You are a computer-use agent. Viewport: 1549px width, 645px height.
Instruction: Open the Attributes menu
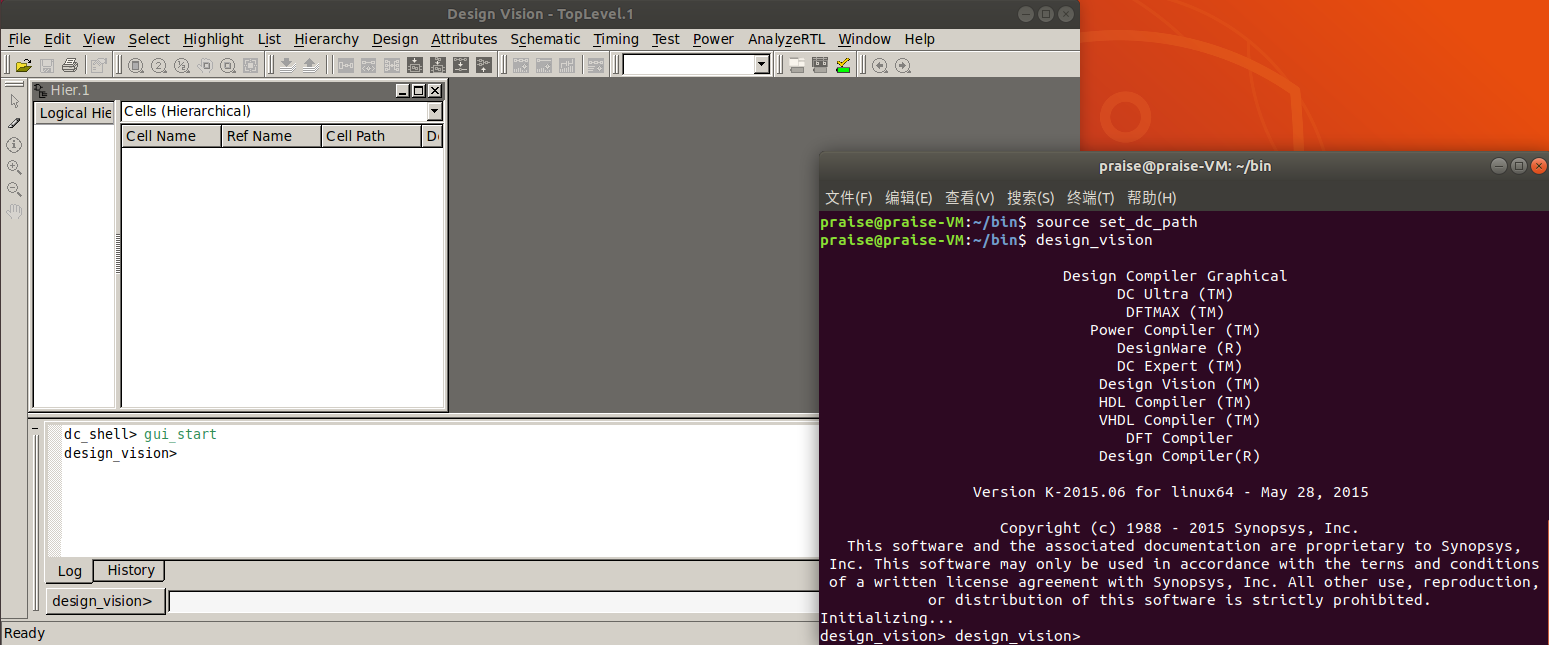tap(464, 39)
